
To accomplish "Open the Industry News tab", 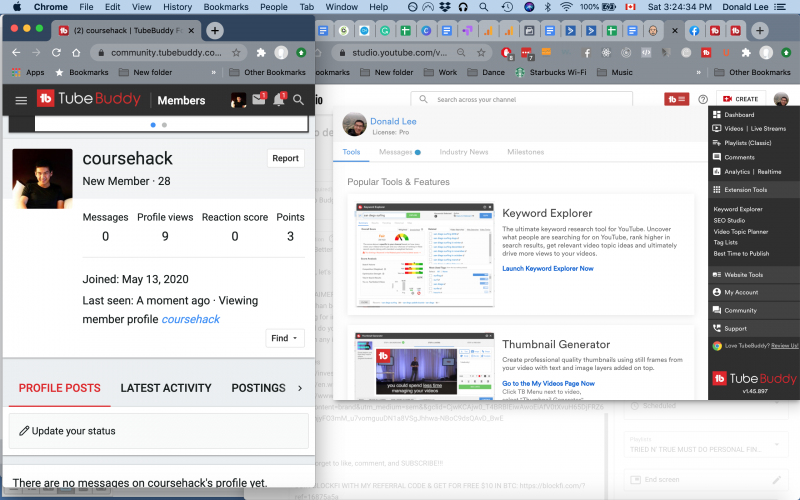I will pos(464,152).
